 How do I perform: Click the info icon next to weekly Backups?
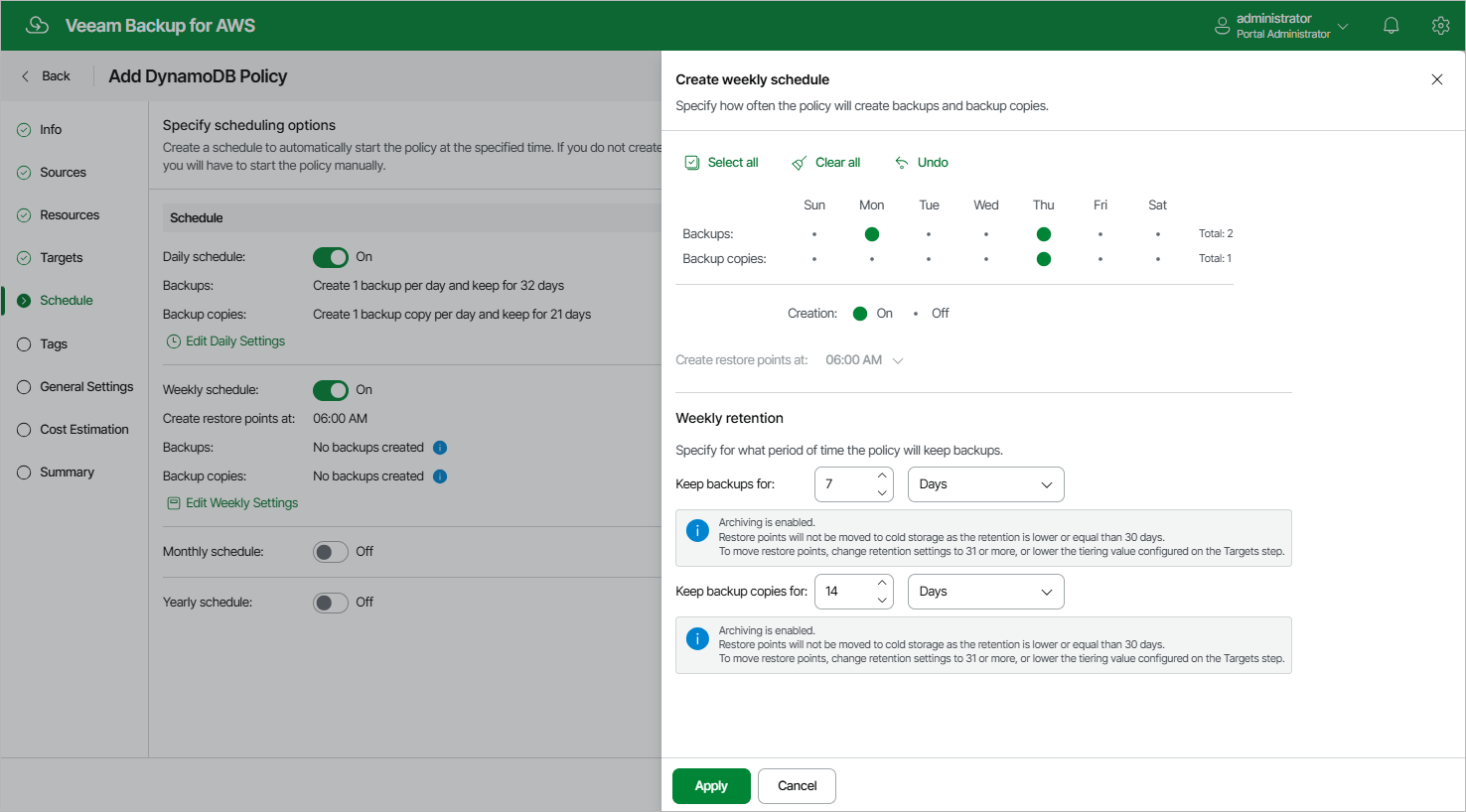440,448
